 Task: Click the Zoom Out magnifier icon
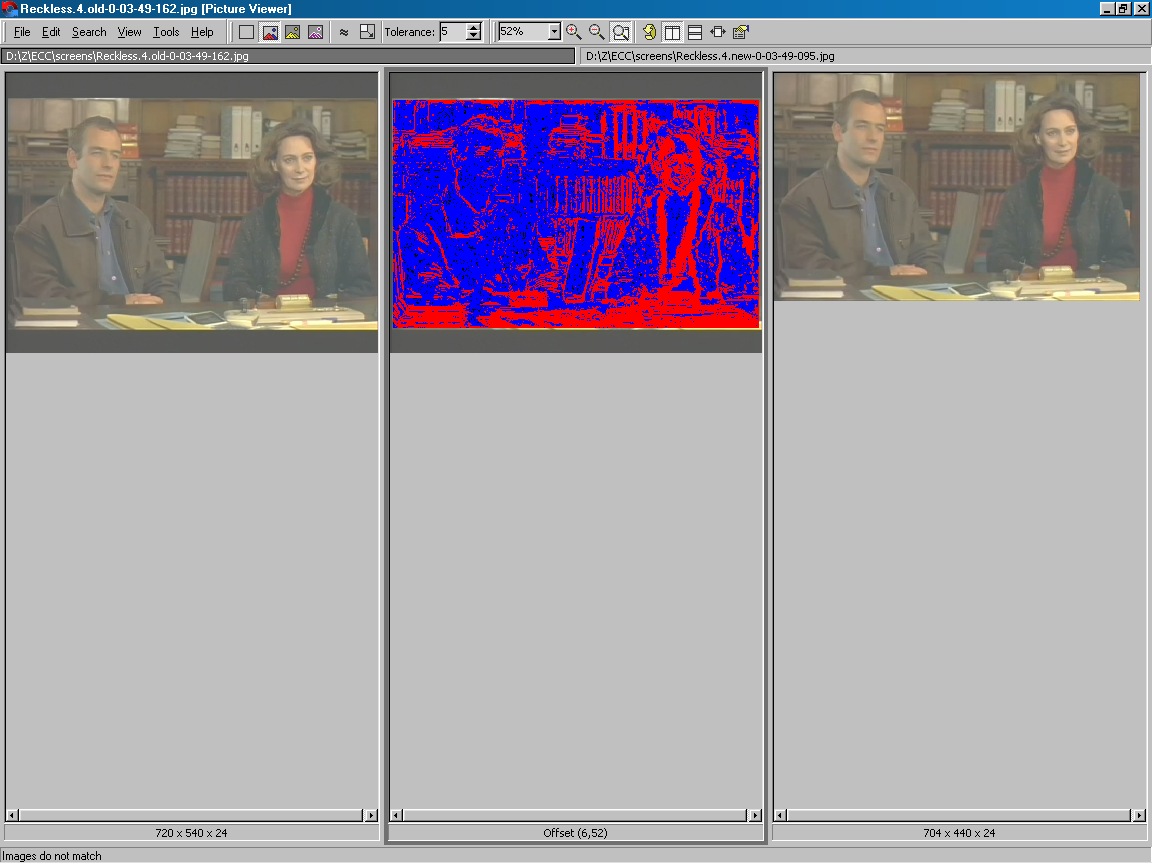coord(597,32)
